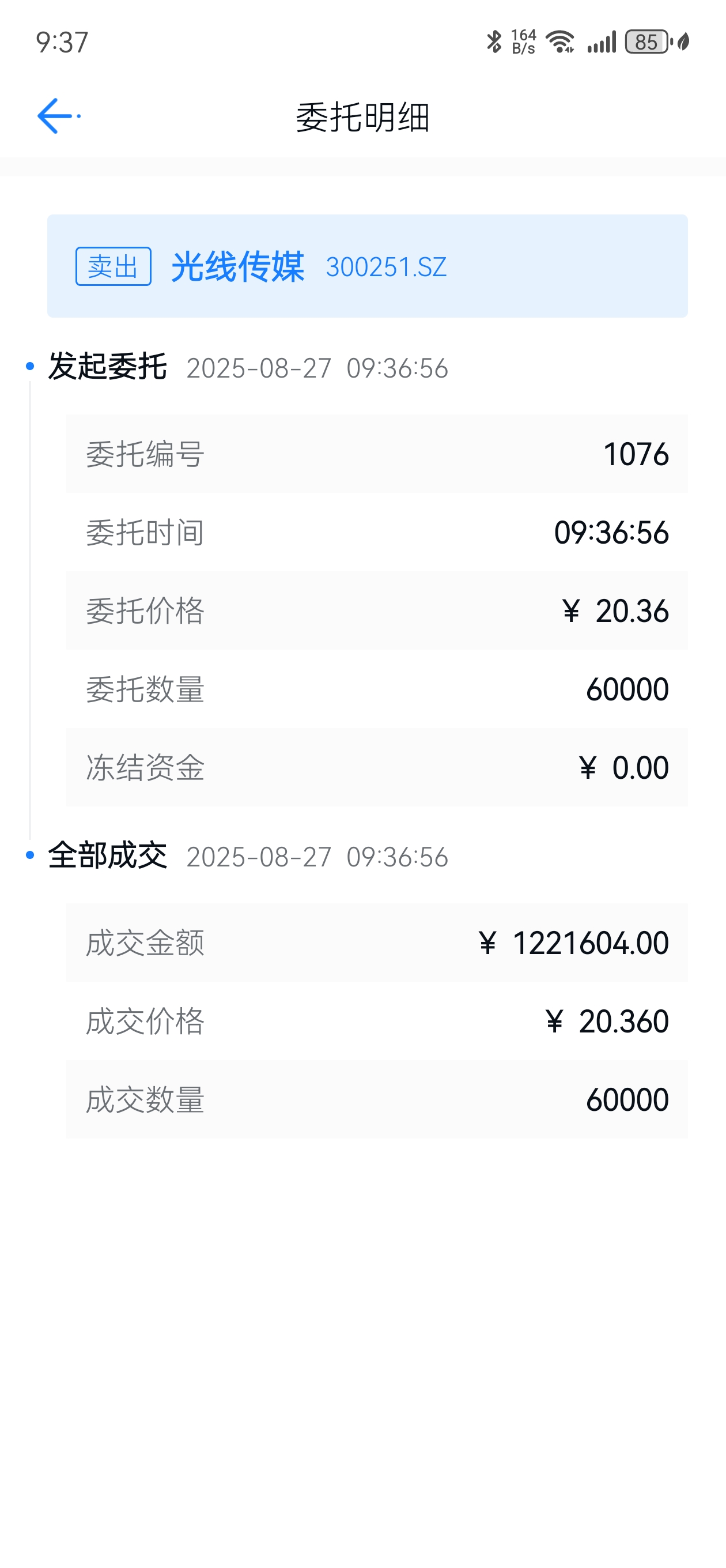Tap the 卖出 sell tag
This screenshot has height=1568, width=726.
pyautogui.click(x=113, y=266)
